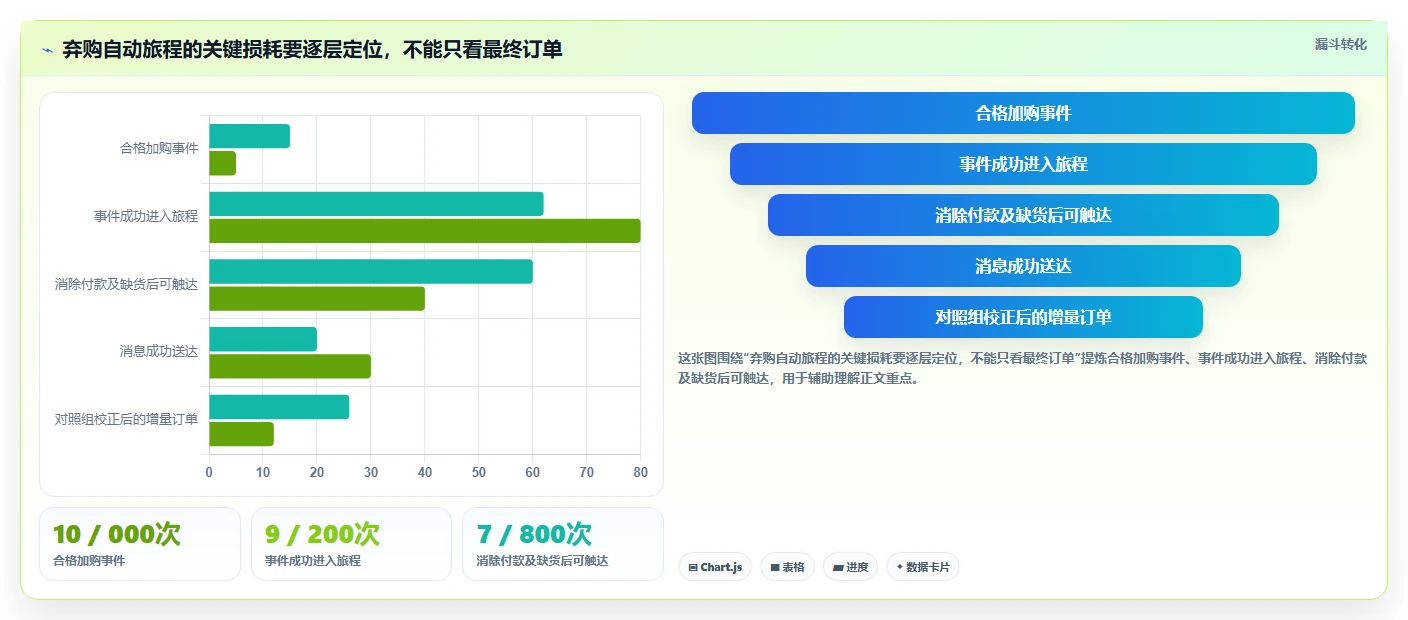The height and width of the screenshot is (620, 1408).
Task: Open the 10 / 000次 stat card
Action: tap(140, 544)
